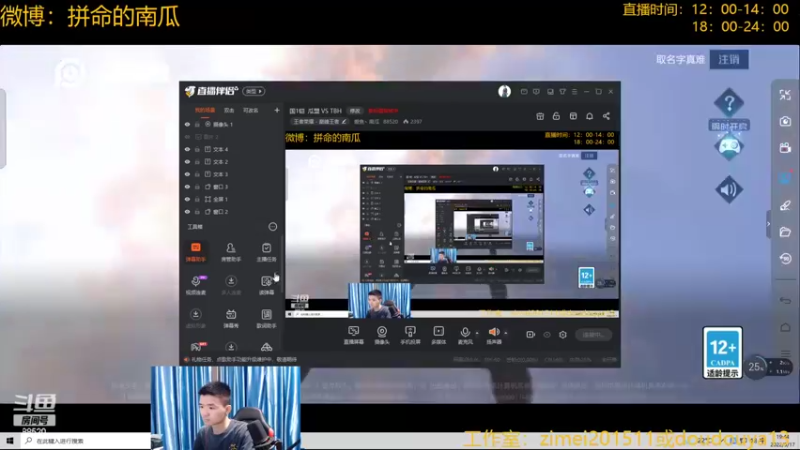
Task: Open the user avatar in 直播伴侣 title bar
Action: (504, 91)
